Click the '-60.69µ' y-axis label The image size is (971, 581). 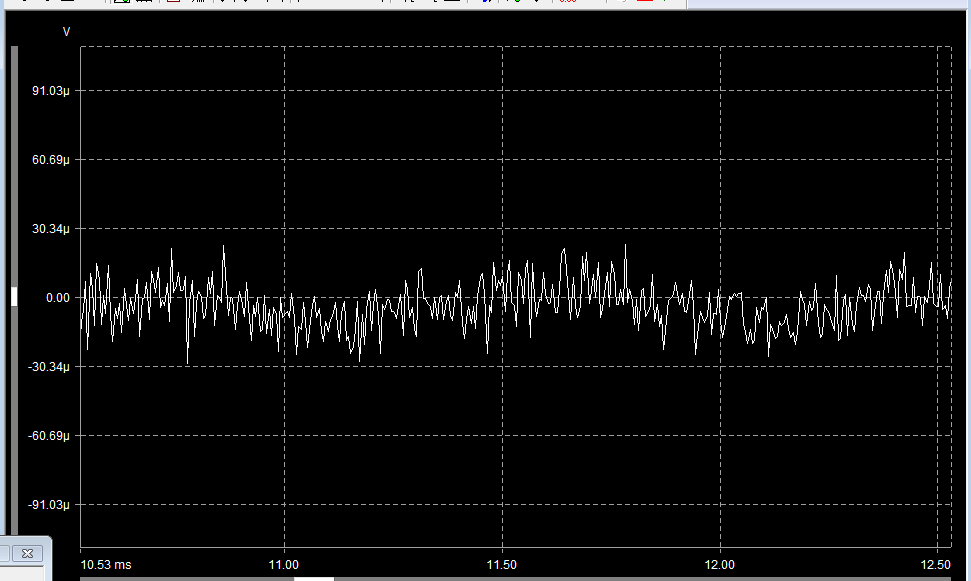coord(50,436)
